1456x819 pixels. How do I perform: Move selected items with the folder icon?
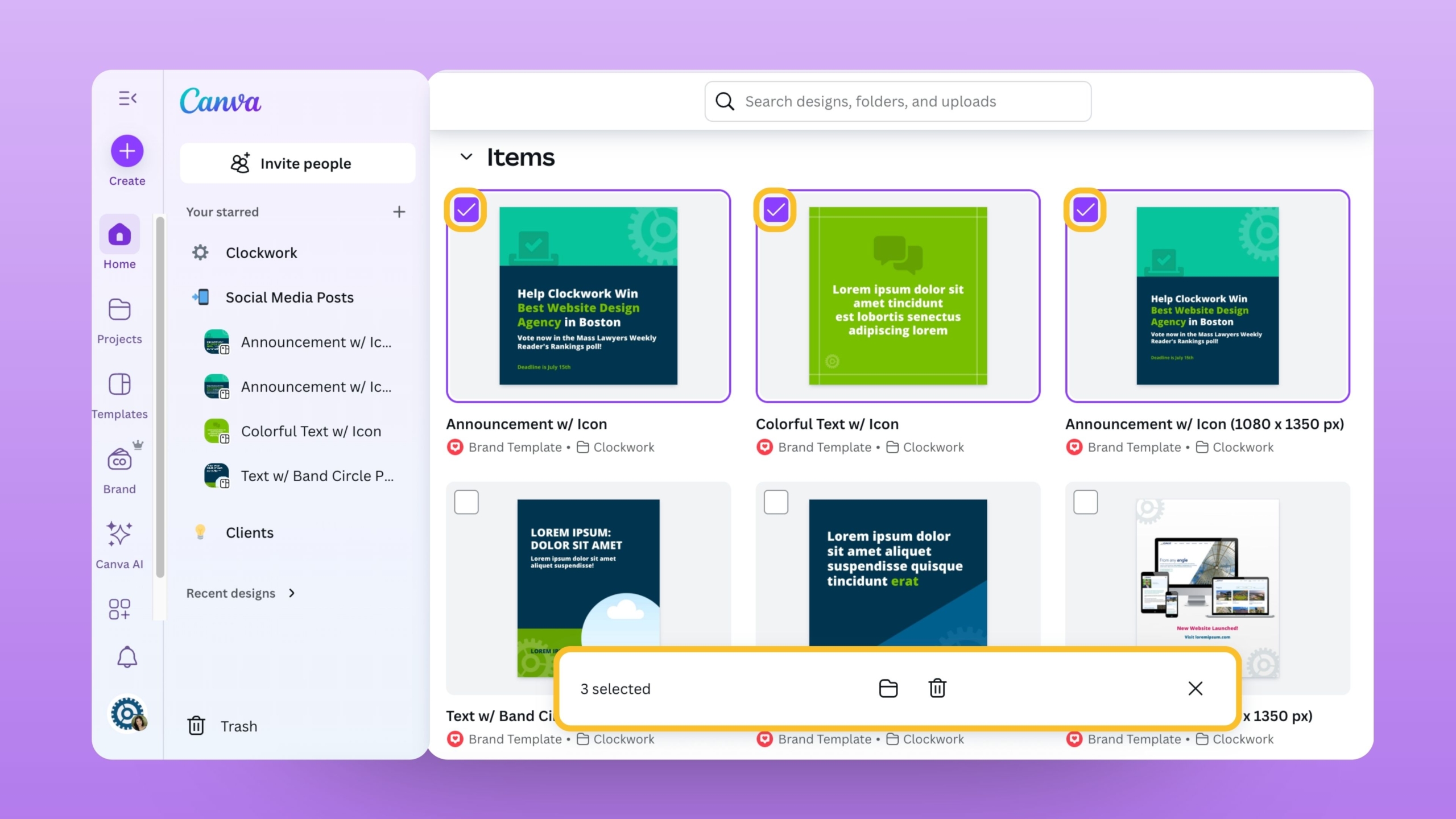(888, 688)
